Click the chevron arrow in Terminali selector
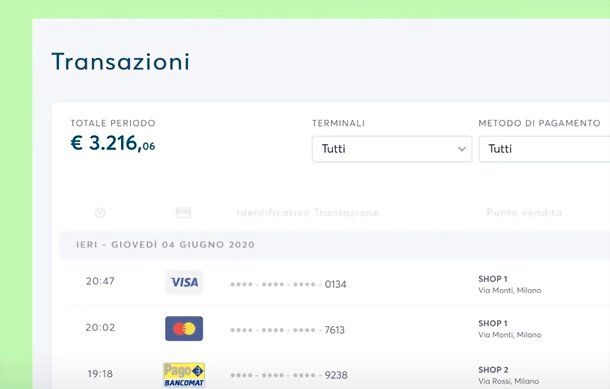Viewport: 610px width, 389px height. click(x=462, y=149)
